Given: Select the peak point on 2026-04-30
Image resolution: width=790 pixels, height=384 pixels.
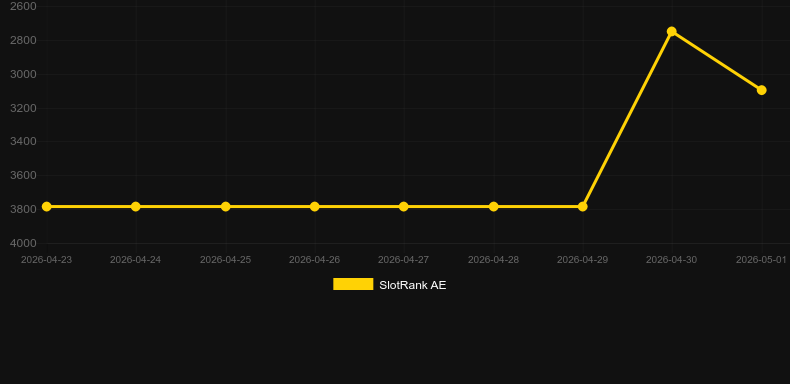Looking at the screenshot, I should (672, 32).
